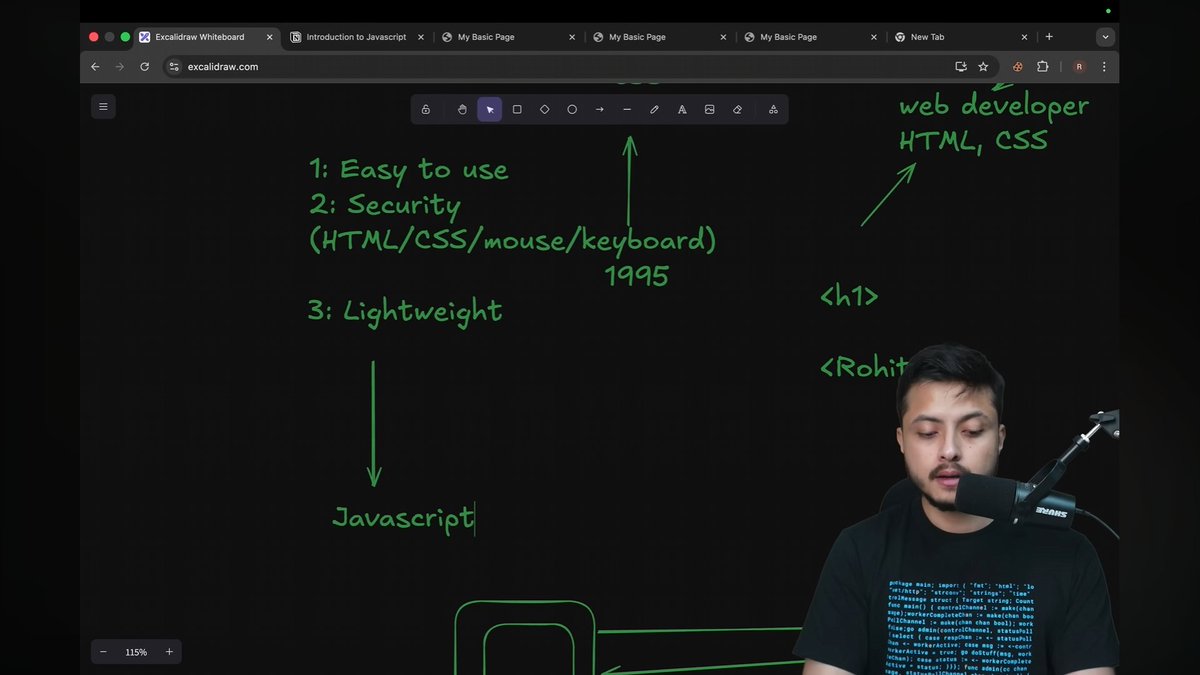Viewport: 1200px width, 675px height.
Task: Go back using the browser back arrow
Action: coord(95,67)
